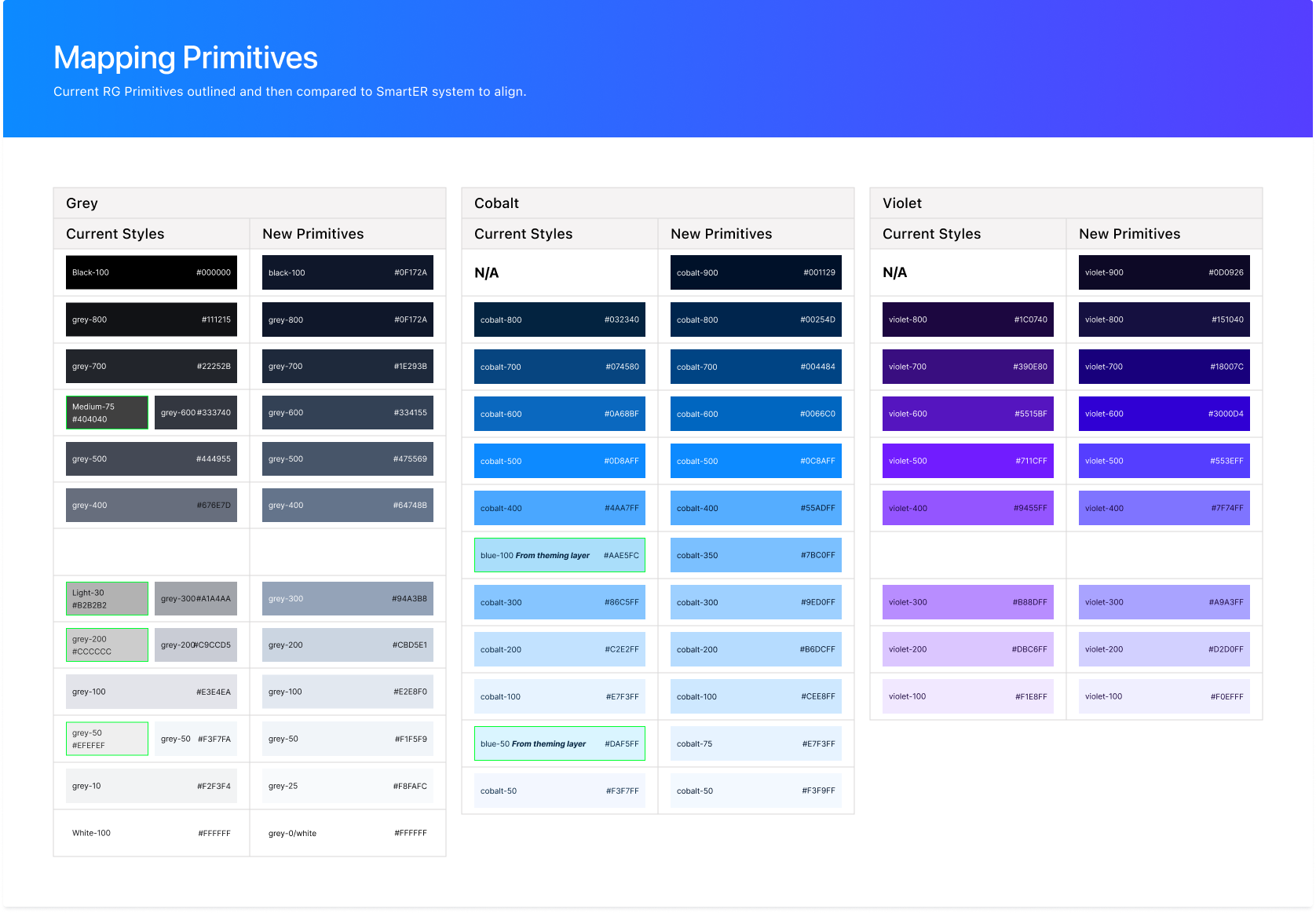This screenshot has height=913, width=1316.
Task: Click the cobalt-400 #55ADFF swatch
Action: [x=756, y=508]
